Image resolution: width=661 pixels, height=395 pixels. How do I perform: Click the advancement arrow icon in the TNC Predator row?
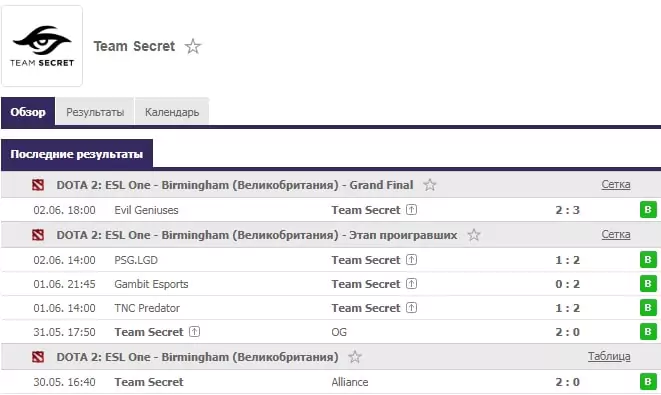click(x=411, y=308)
